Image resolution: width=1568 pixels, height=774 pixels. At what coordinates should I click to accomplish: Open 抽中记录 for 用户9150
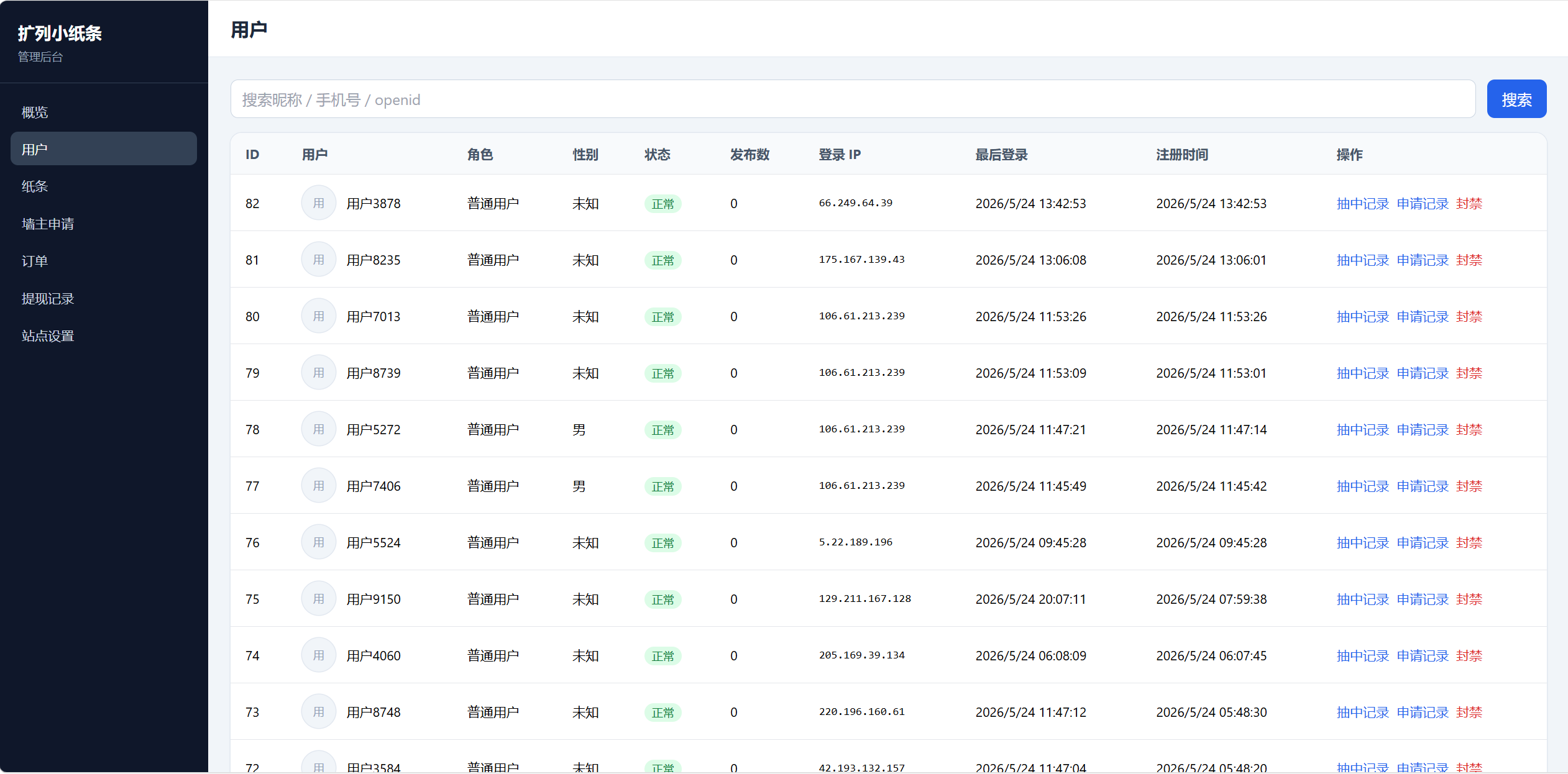point(1362,599)
